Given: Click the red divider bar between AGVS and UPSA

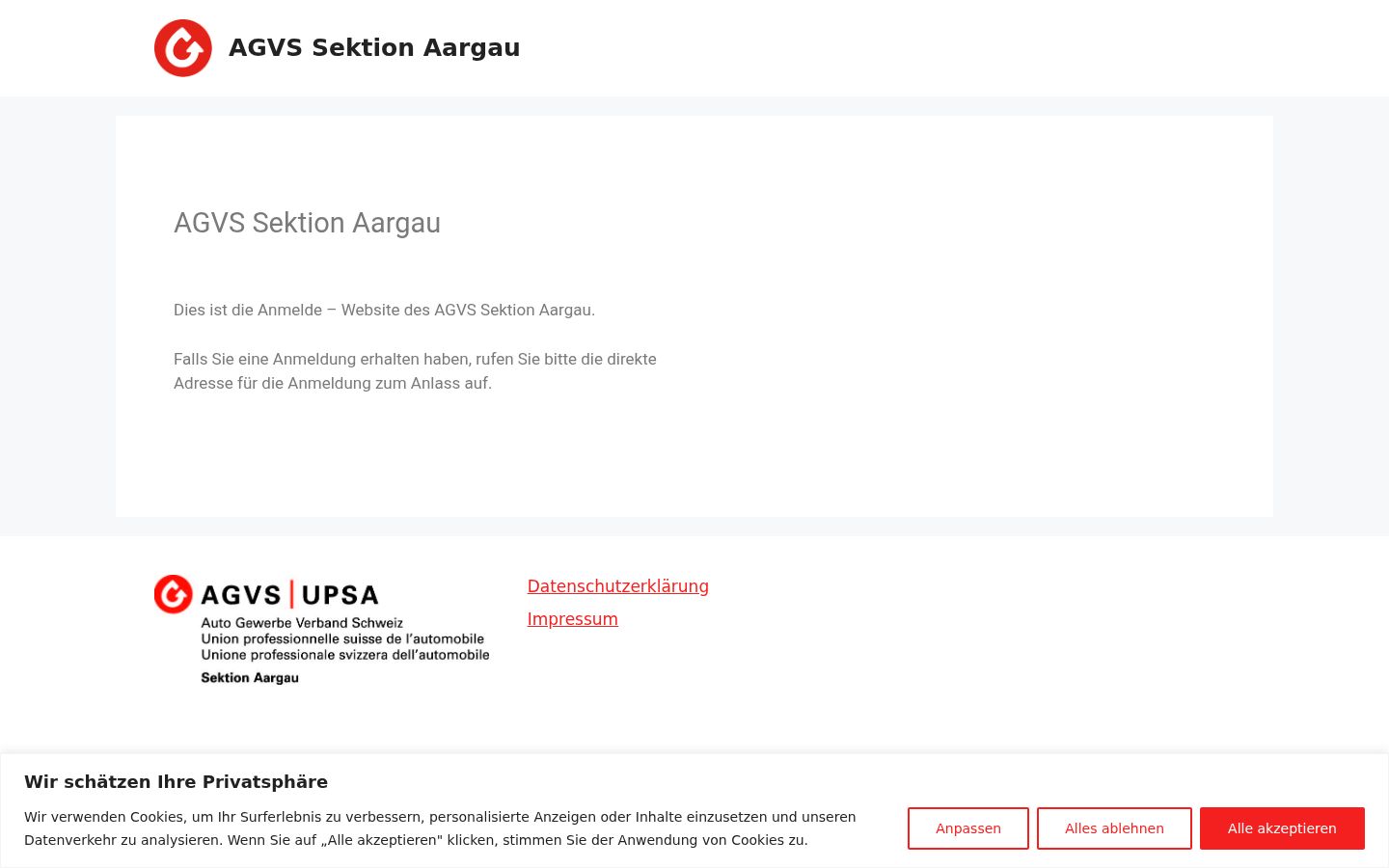Looking at the screenshot, I should tap(292, 594).
